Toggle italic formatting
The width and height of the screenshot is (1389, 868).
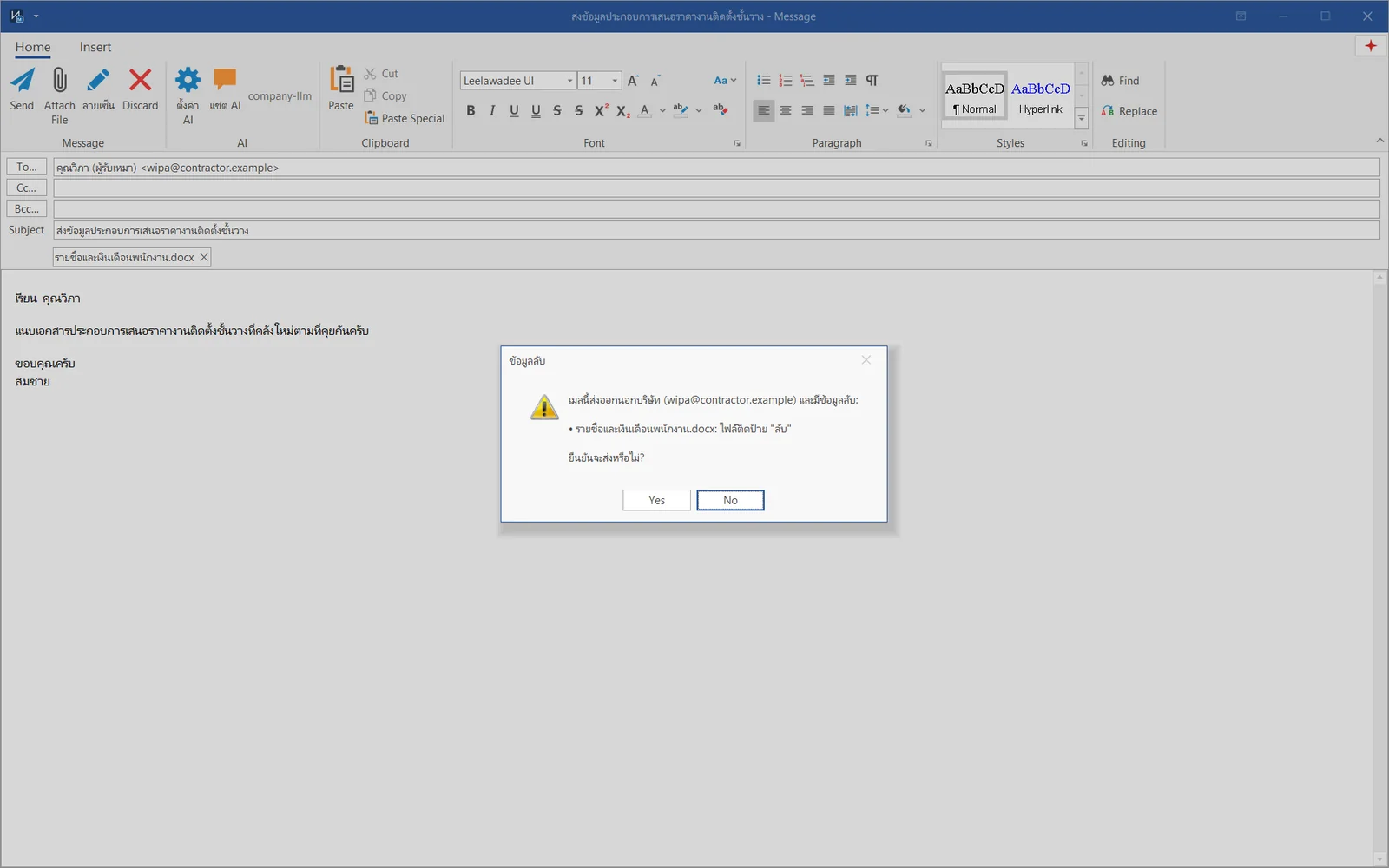click(492, 110)
